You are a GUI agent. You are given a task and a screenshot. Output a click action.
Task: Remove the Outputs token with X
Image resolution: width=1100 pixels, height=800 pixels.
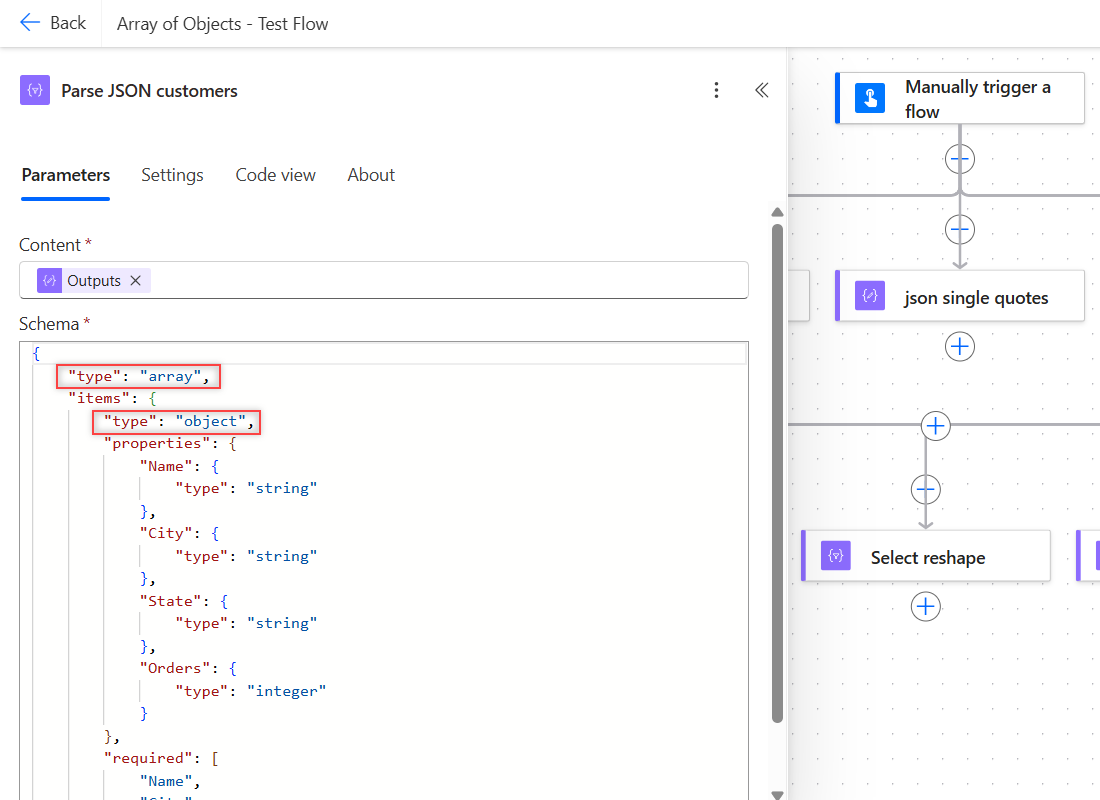click(136, 280)
